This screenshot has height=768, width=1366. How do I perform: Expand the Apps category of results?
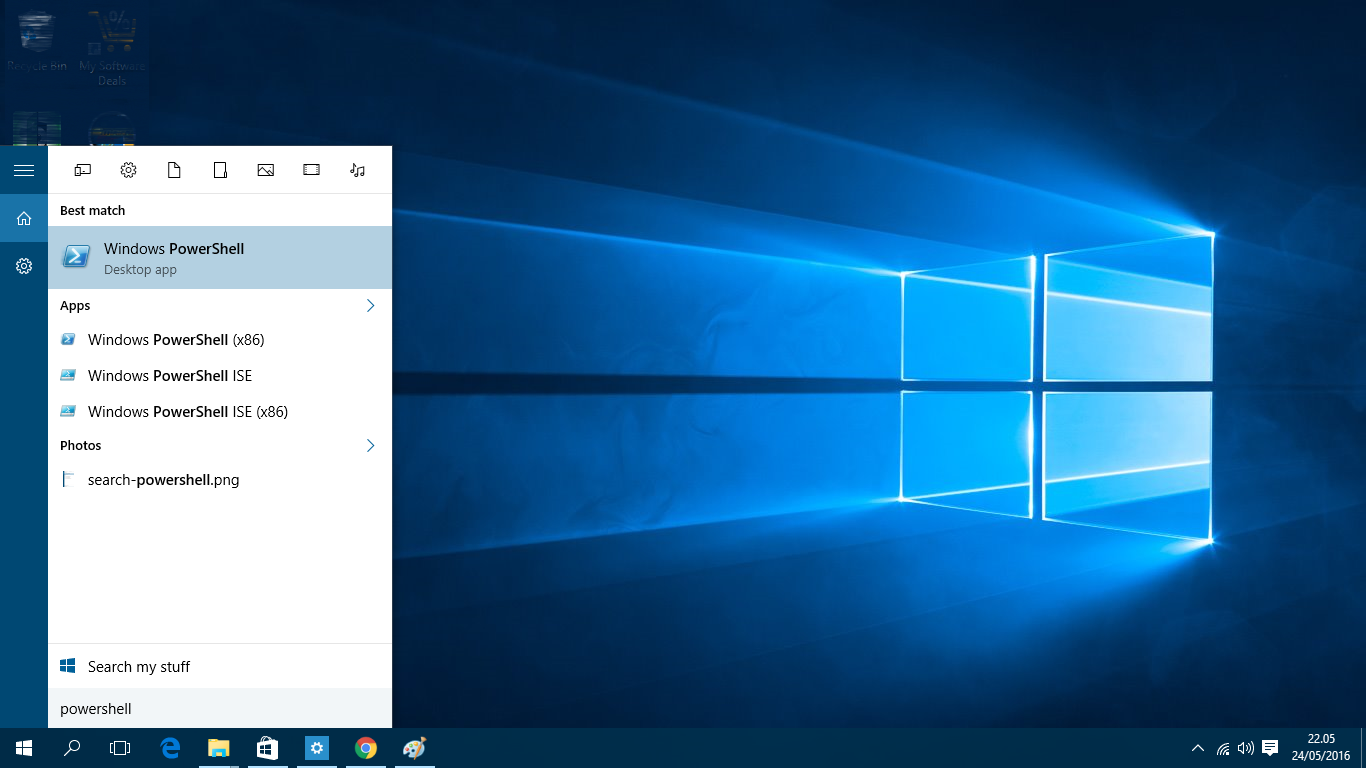point(370,305)
